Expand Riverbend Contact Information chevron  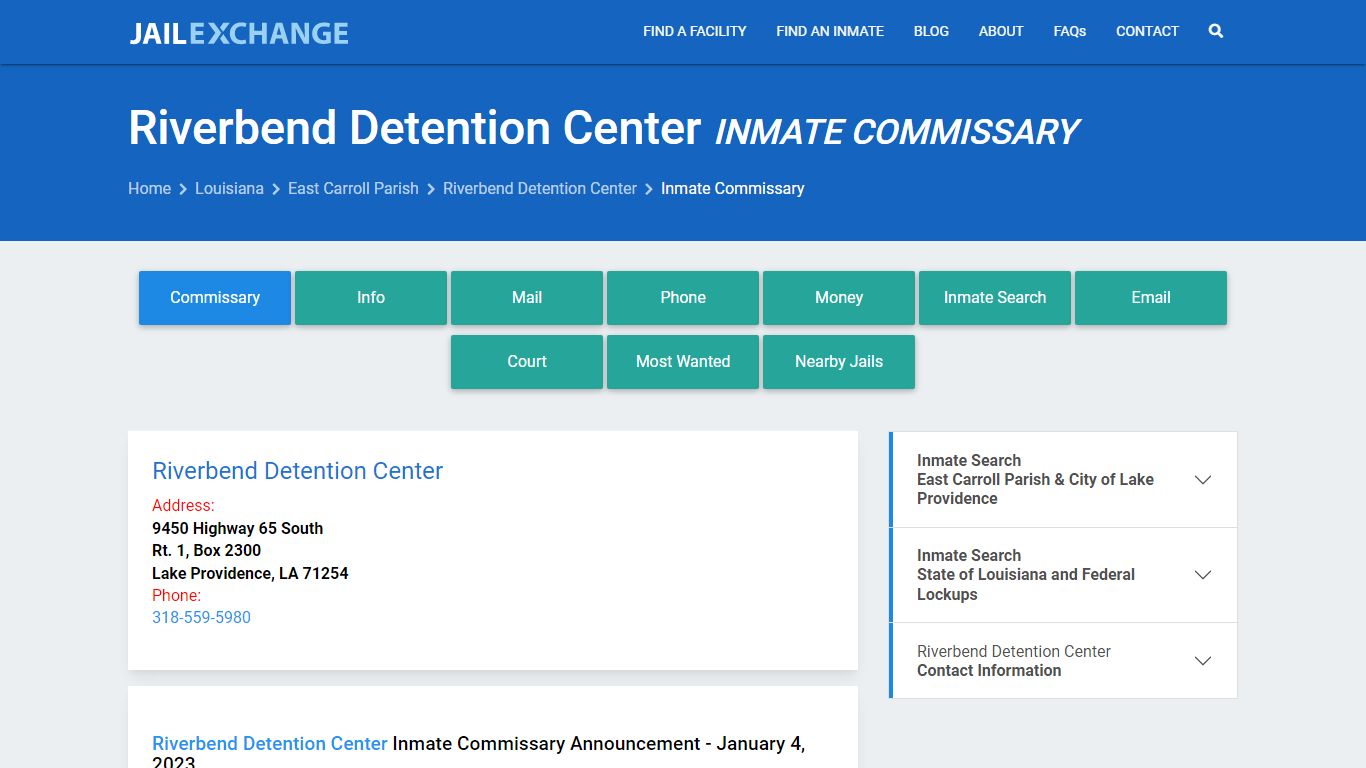point(1203,661)
